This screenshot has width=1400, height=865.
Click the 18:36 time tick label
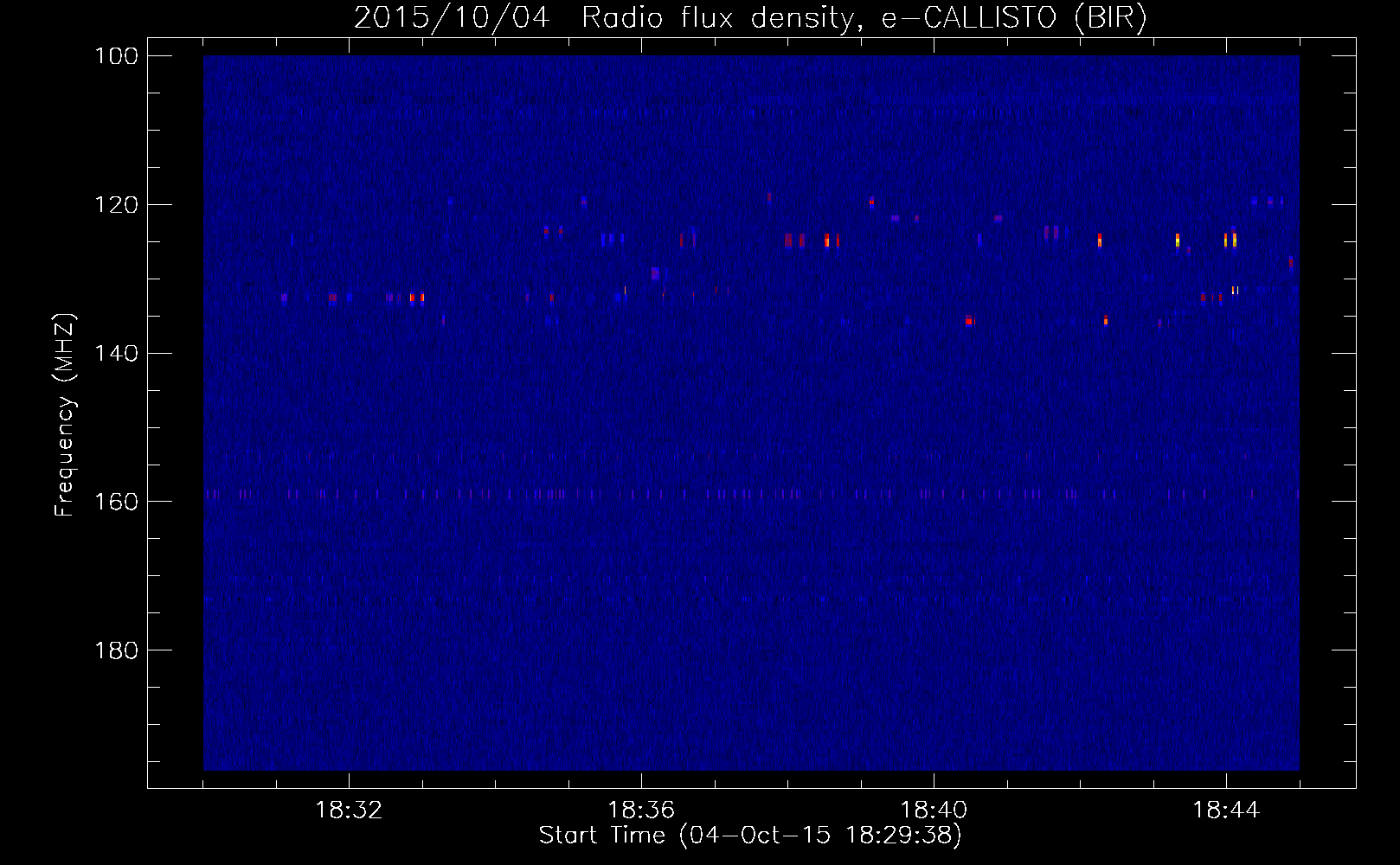[641, 811]
